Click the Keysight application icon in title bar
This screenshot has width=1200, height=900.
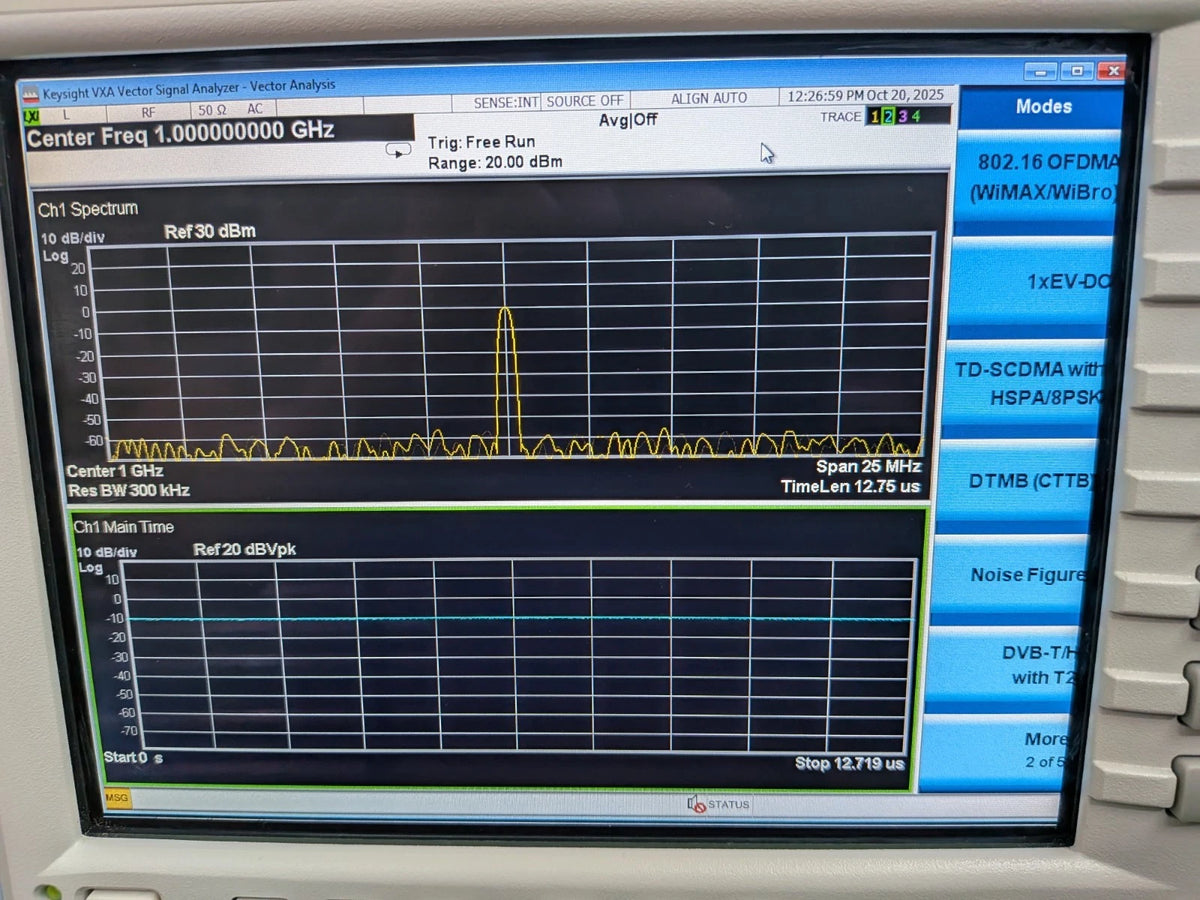pyautogui.click(x=32, y=95)
